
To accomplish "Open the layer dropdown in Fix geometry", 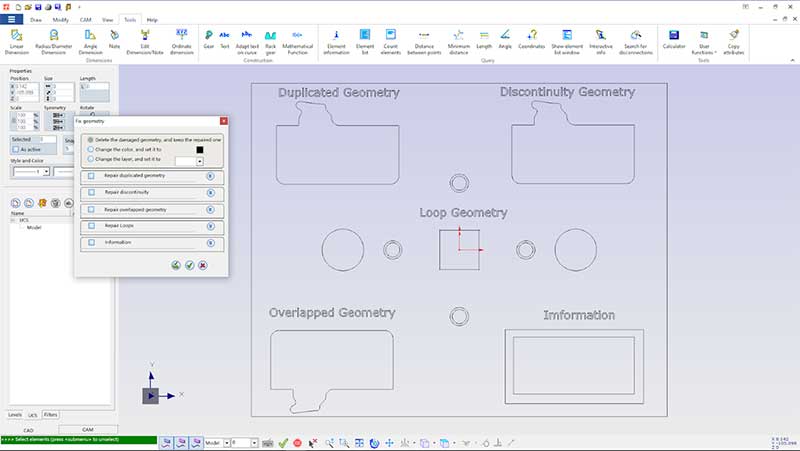I will coord(200,160).
